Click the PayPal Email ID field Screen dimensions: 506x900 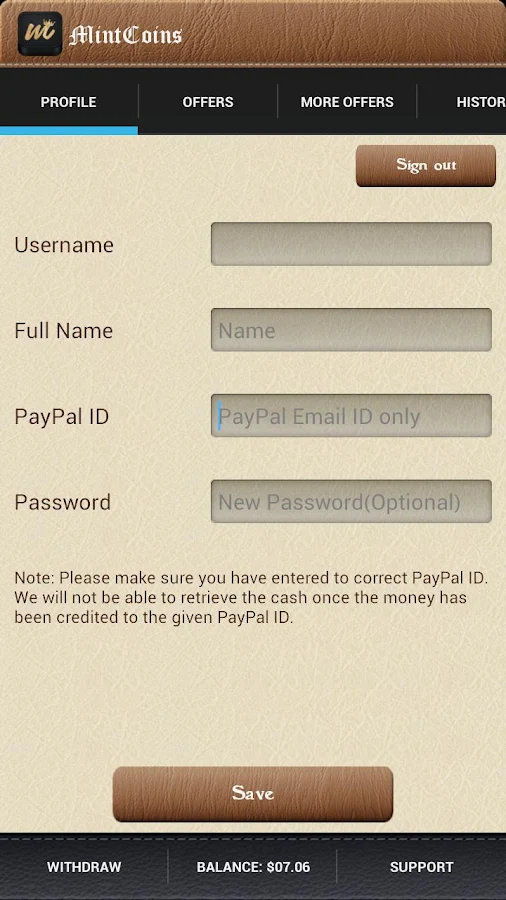point(351,416)
